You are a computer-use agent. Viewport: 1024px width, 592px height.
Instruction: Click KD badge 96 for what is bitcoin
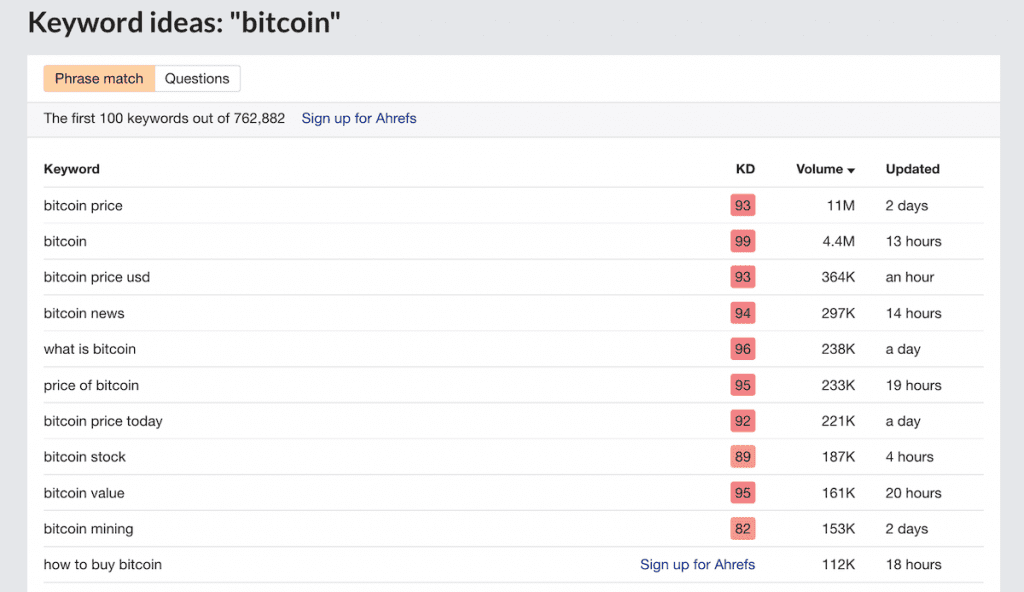(743, 349)
